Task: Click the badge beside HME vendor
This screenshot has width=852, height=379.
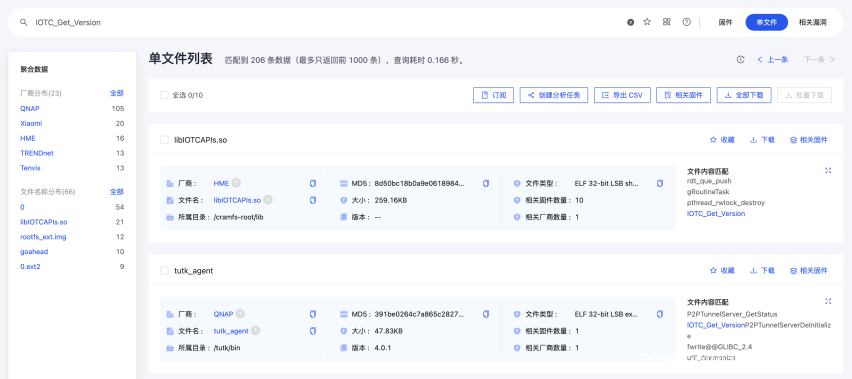Action: tap(236, 184)
